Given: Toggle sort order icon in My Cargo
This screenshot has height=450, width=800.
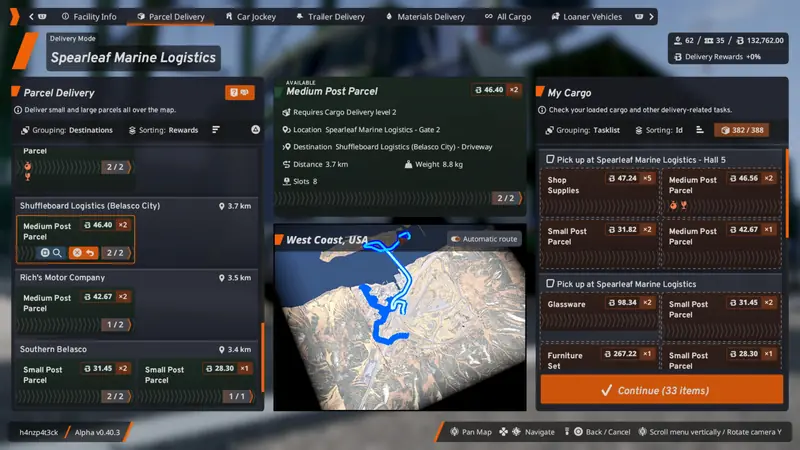Looking at the screenshot, I should [700, 130].
